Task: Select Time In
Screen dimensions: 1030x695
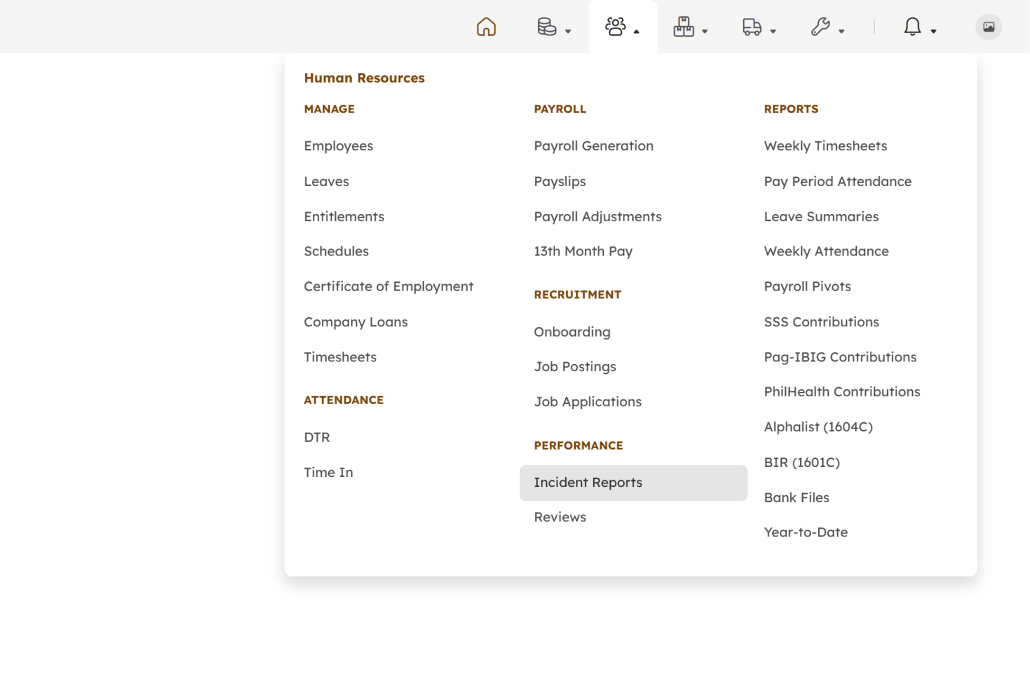Action: pos(328,472)
